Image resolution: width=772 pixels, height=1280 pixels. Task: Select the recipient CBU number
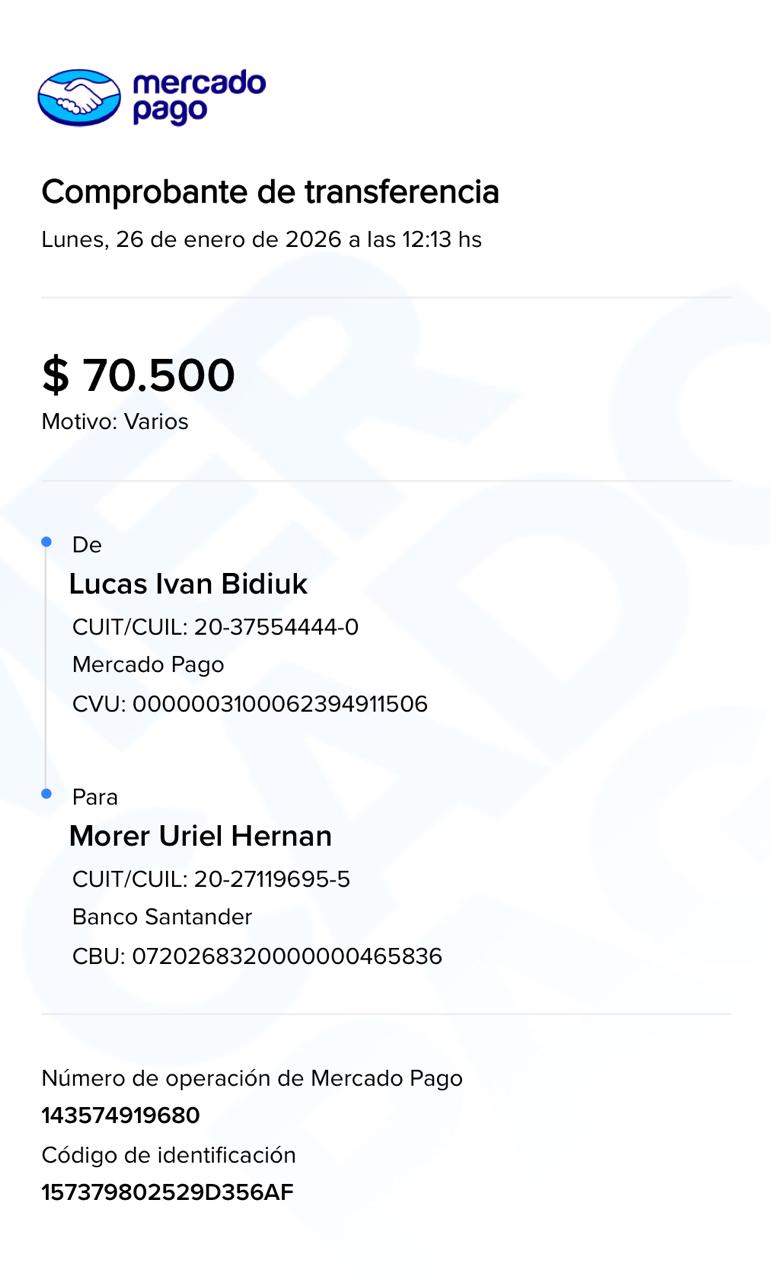pos(257,956)
